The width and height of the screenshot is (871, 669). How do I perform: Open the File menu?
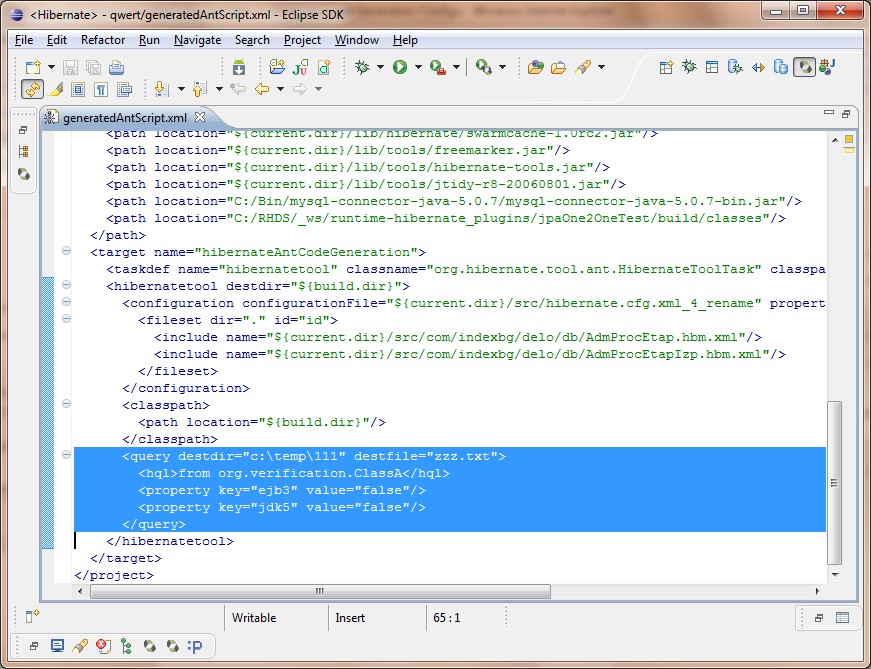pos(24,40)
